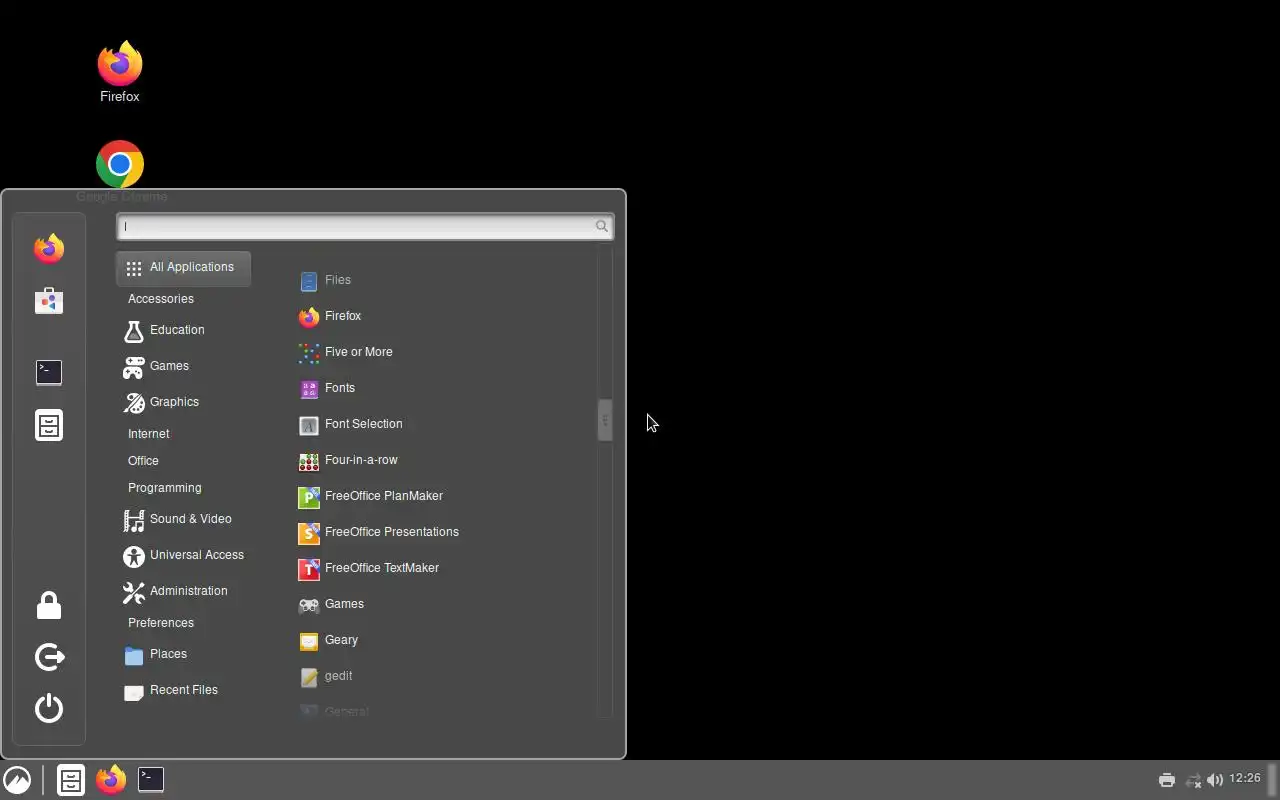Open the Recent Files category
This screenshot has height=800, width=1280.
183,691
